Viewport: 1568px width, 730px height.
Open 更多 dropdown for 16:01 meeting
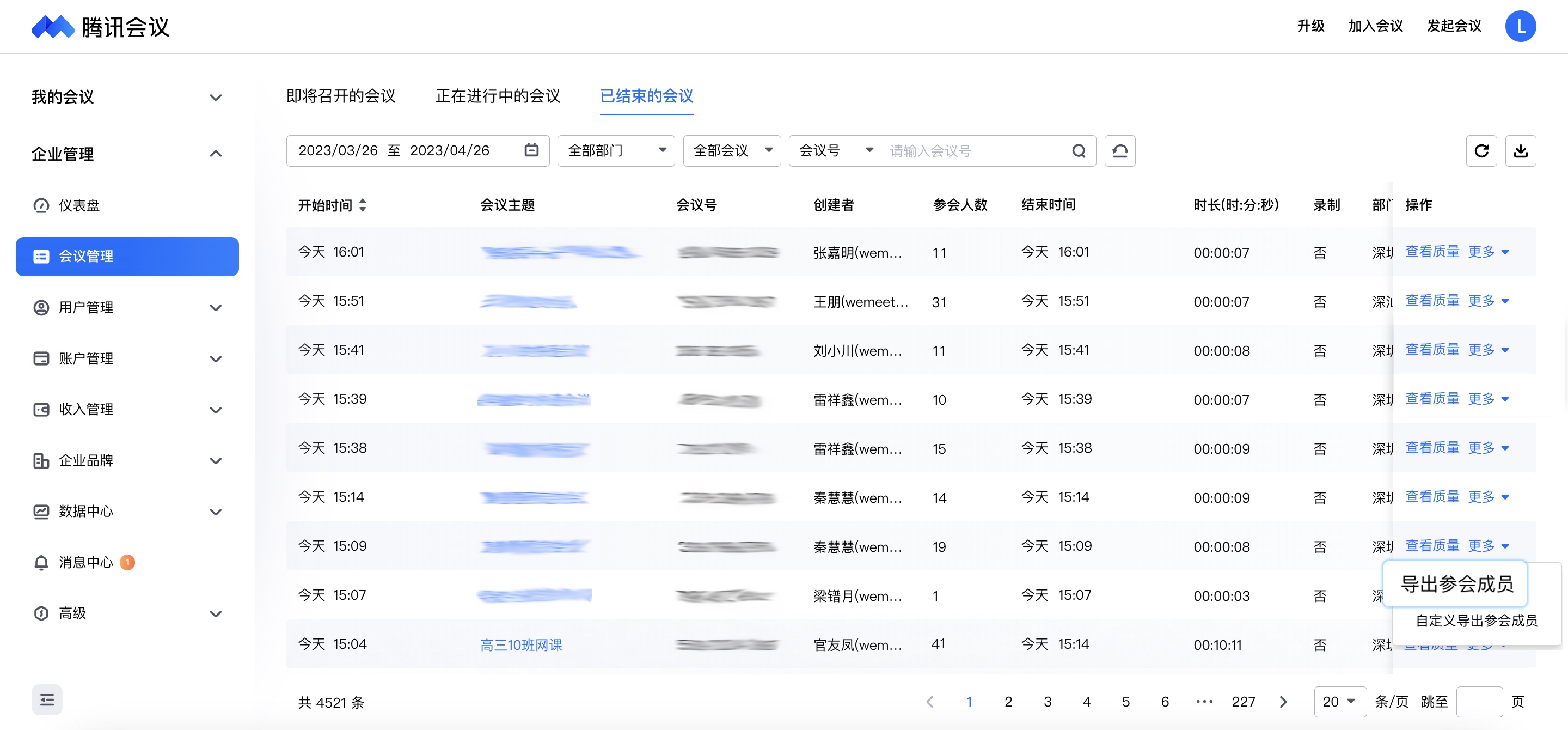pyautogui.click(x=1489, y=252)
